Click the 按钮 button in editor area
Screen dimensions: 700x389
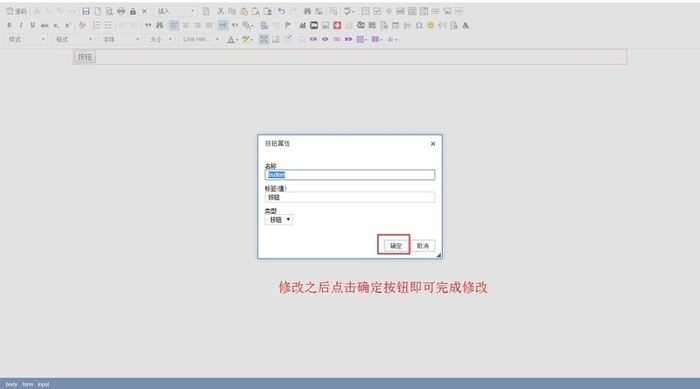coord(85,57)
